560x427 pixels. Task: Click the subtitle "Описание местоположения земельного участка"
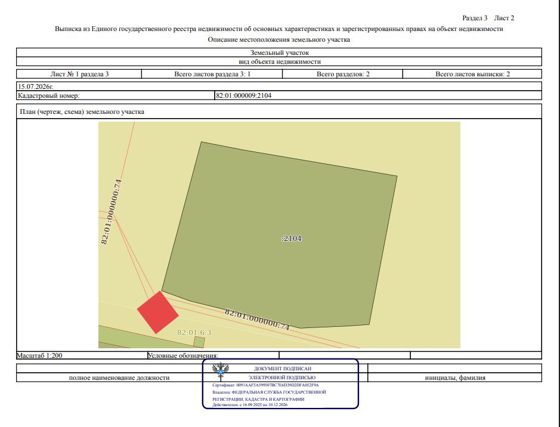pyautogui.click(x=279, y=40)
